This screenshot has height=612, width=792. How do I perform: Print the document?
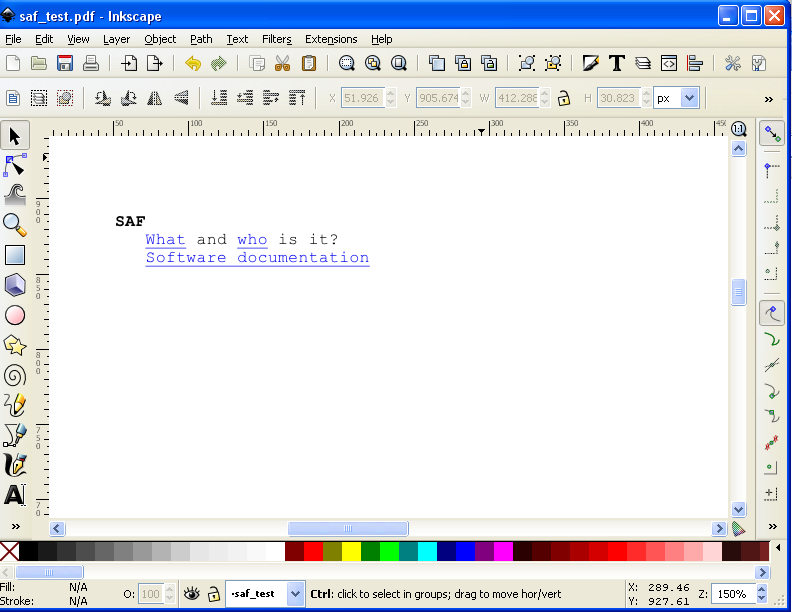click(x=91, y=64)
